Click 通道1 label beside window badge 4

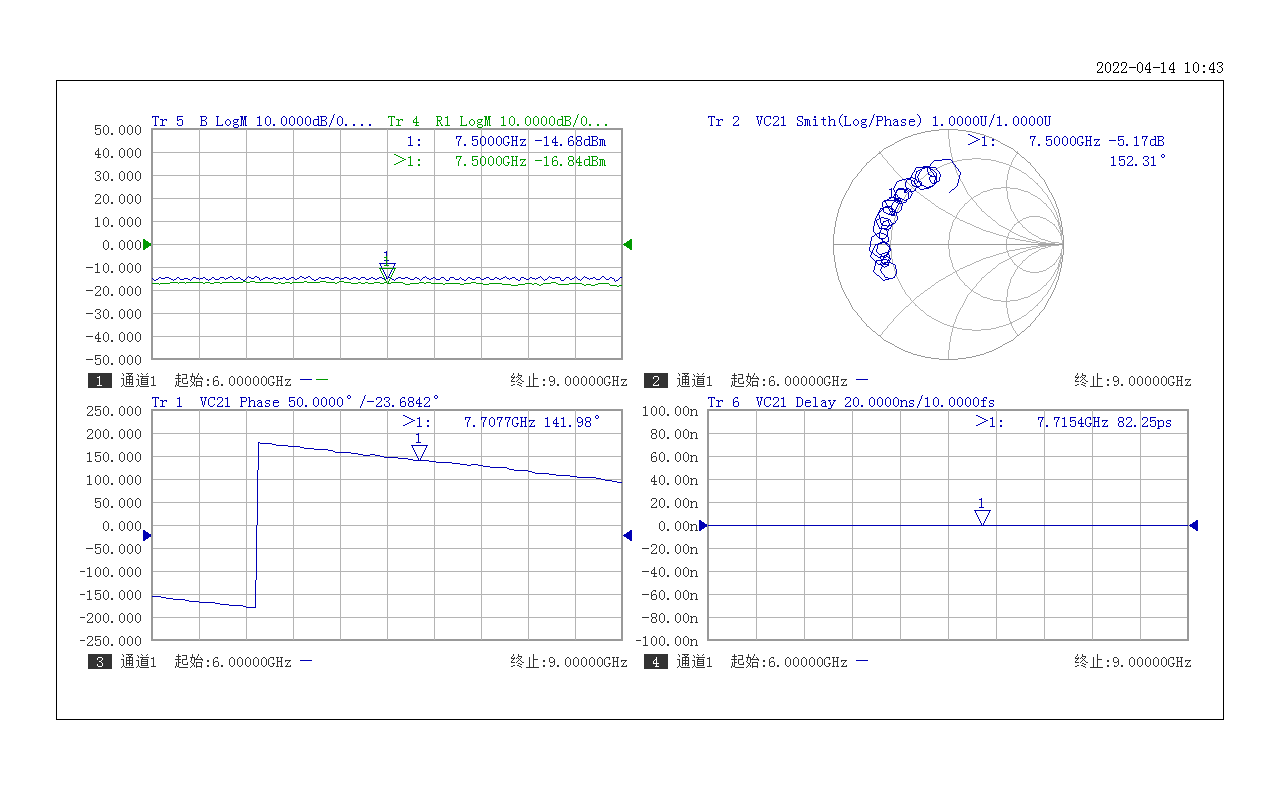[x=695, y=662]
